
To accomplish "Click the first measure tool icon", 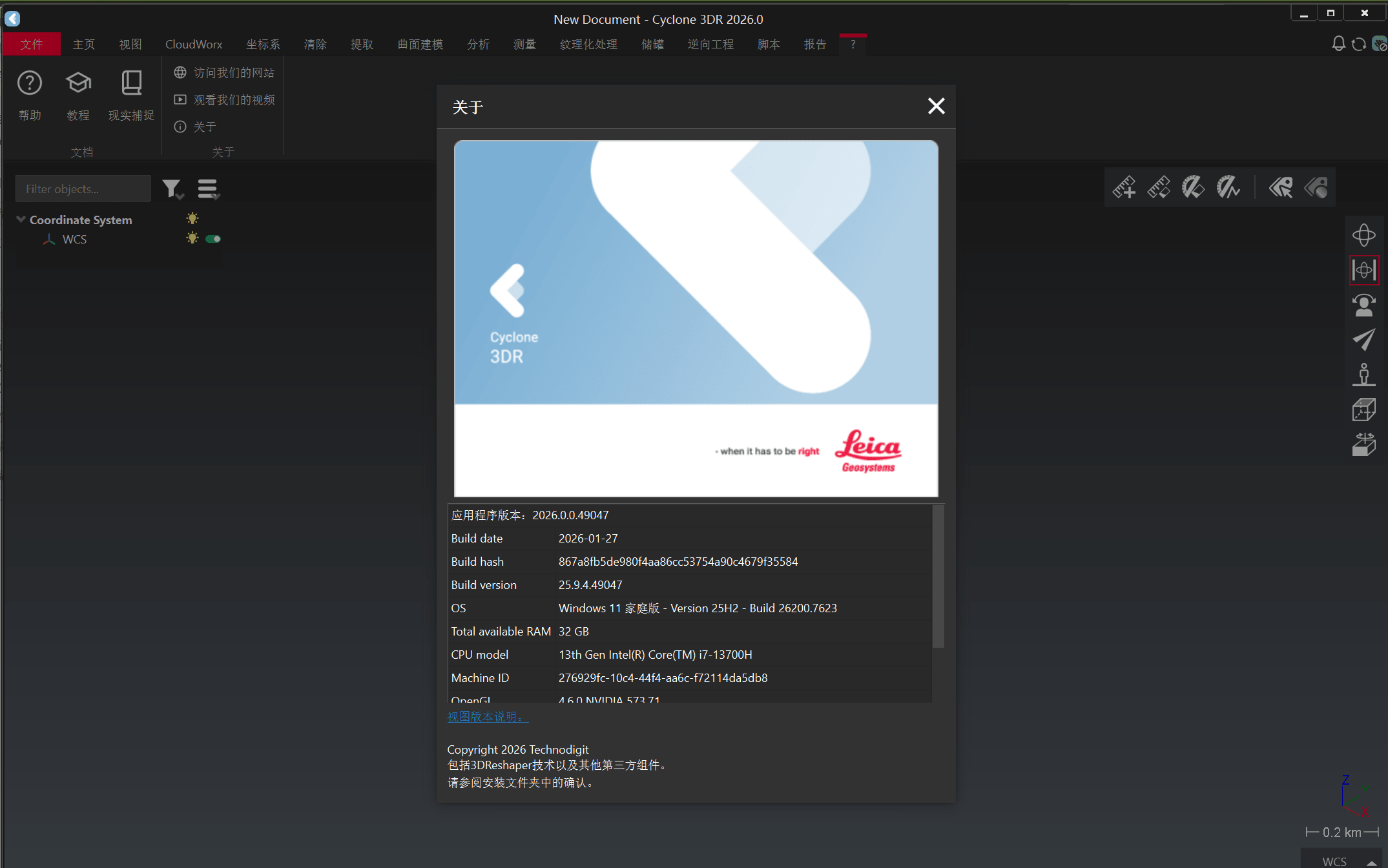I will (1124, 188).
